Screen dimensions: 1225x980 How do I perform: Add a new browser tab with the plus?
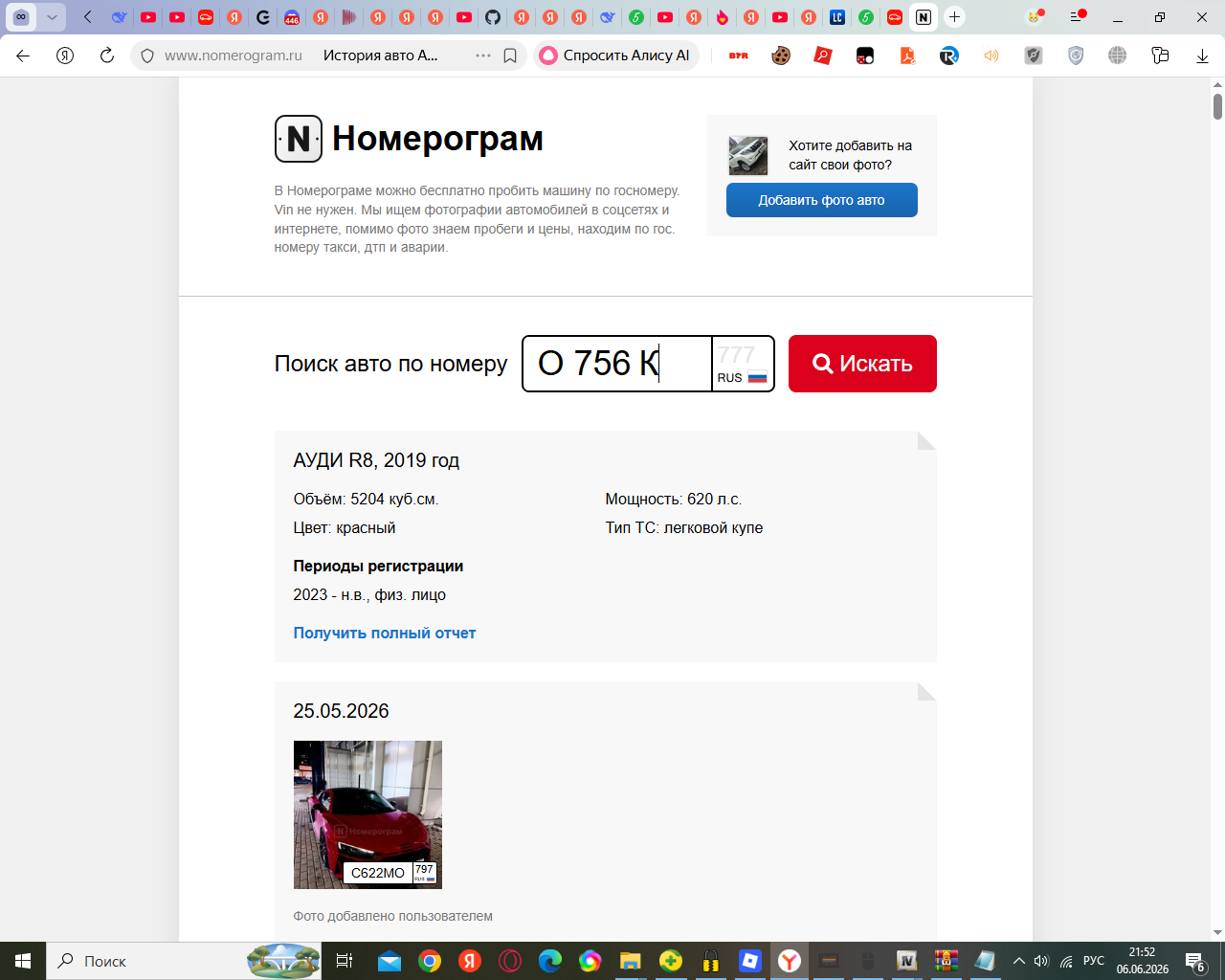tap(954, 17)
